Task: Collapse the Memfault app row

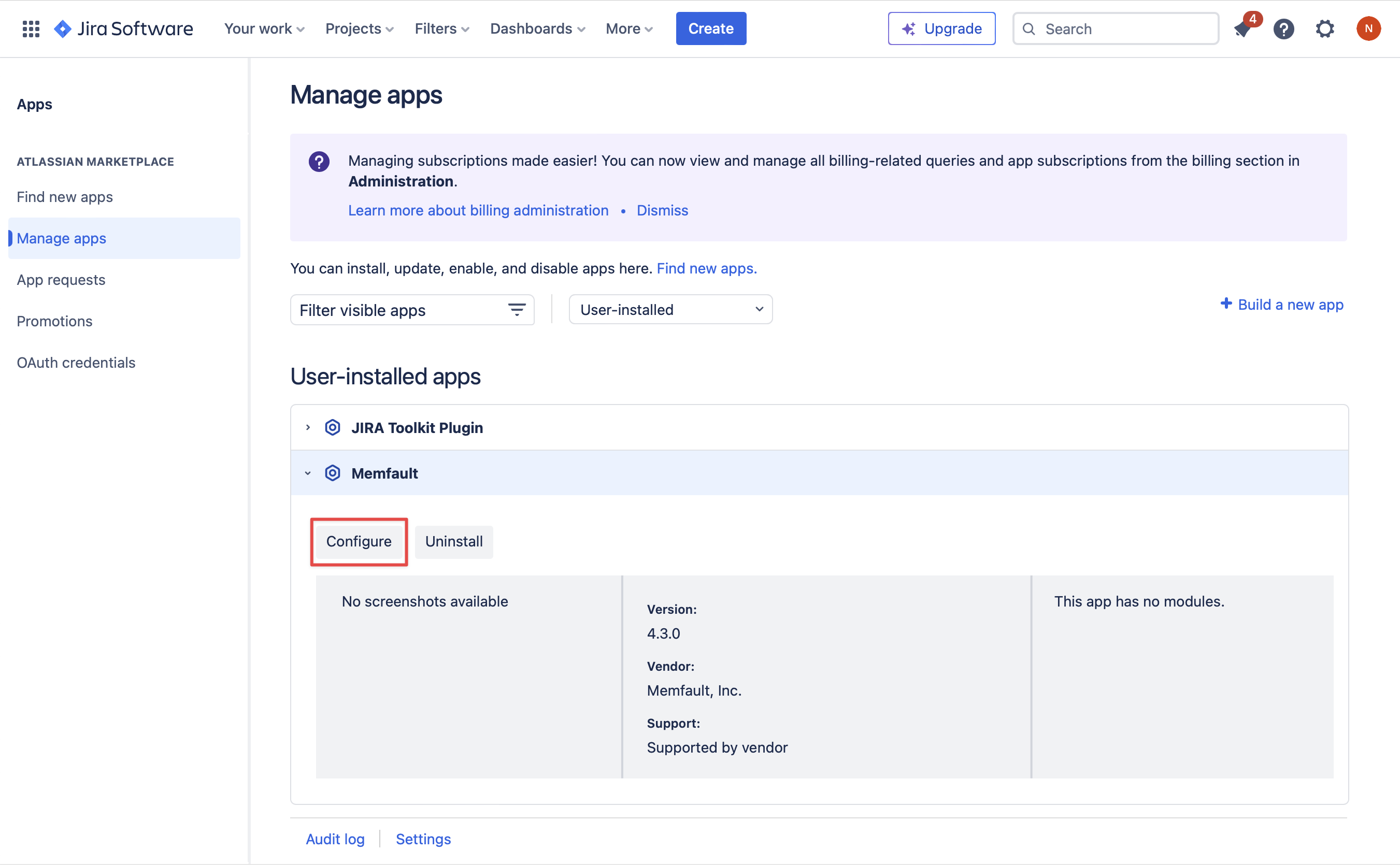Action: tap(308, 472)
